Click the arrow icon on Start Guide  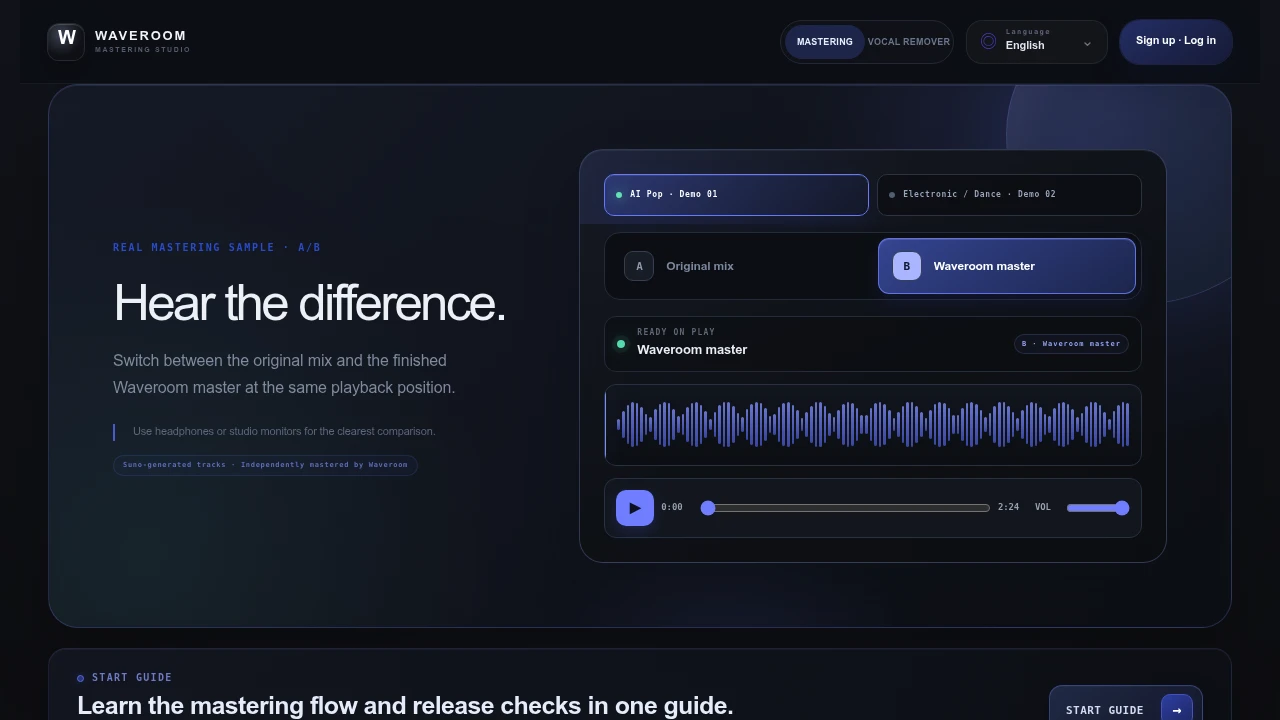(x=1177, y=709)
